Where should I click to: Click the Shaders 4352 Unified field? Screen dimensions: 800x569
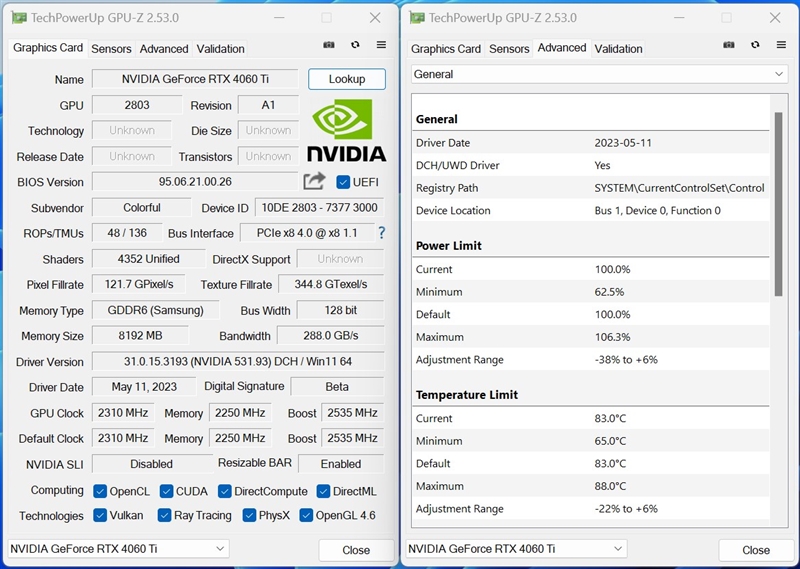click(x=148, y=259)
